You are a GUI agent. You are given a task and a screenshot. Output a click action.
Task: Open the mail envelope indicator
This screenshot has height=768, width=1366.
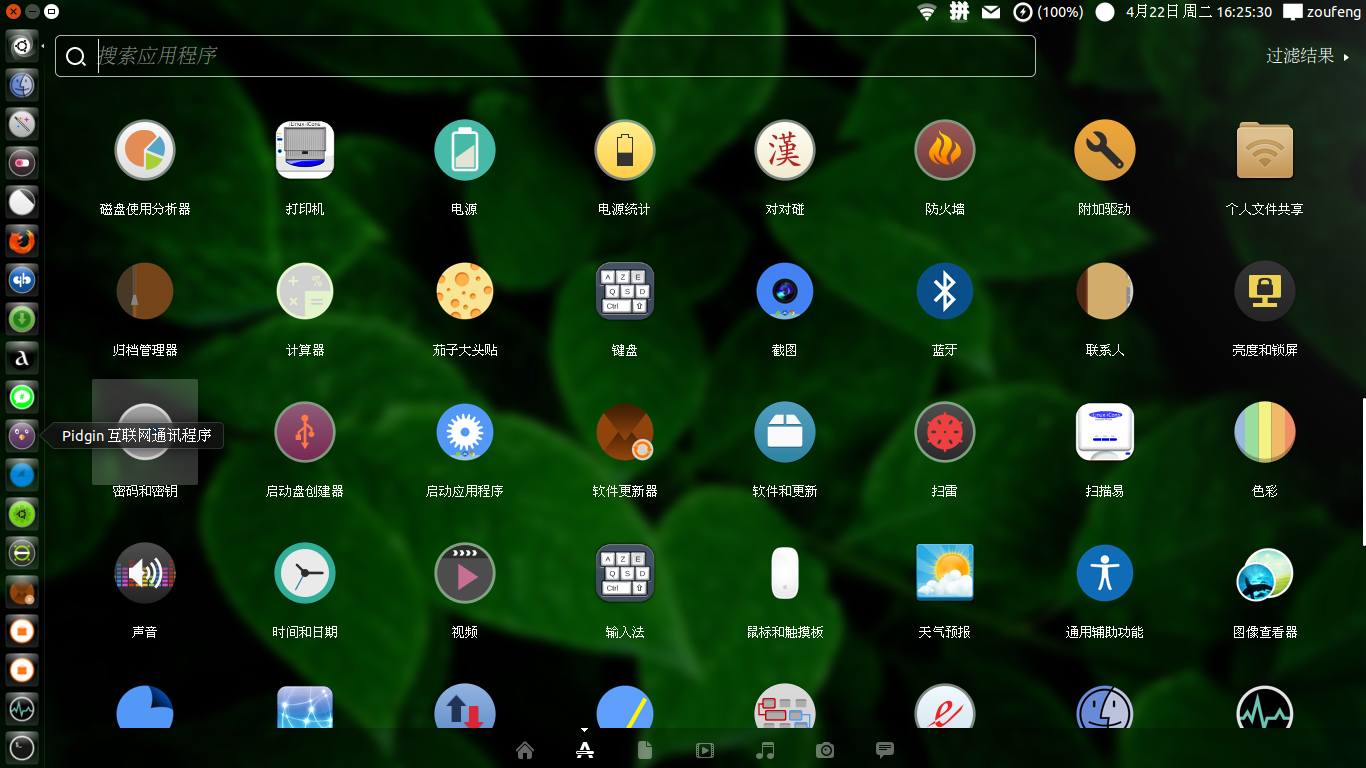990,12
